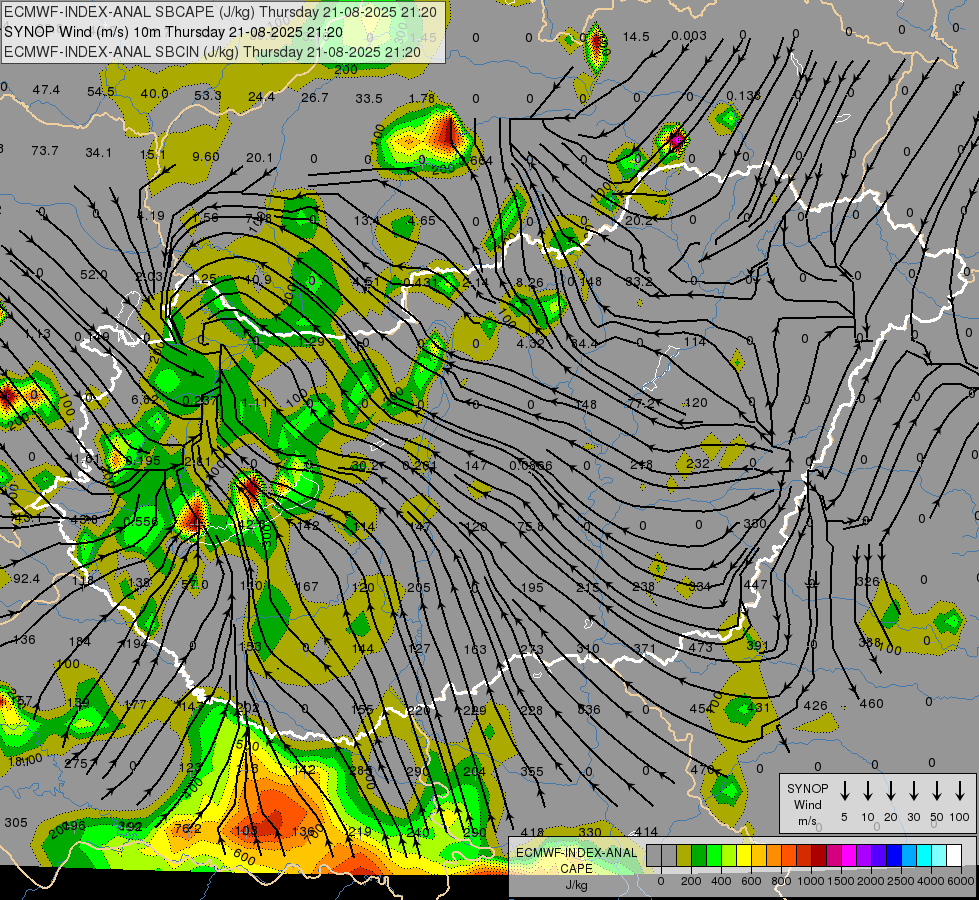979x900 pixels.
Task: Click the map value '52.0'
Action: [x=94, y=275]
